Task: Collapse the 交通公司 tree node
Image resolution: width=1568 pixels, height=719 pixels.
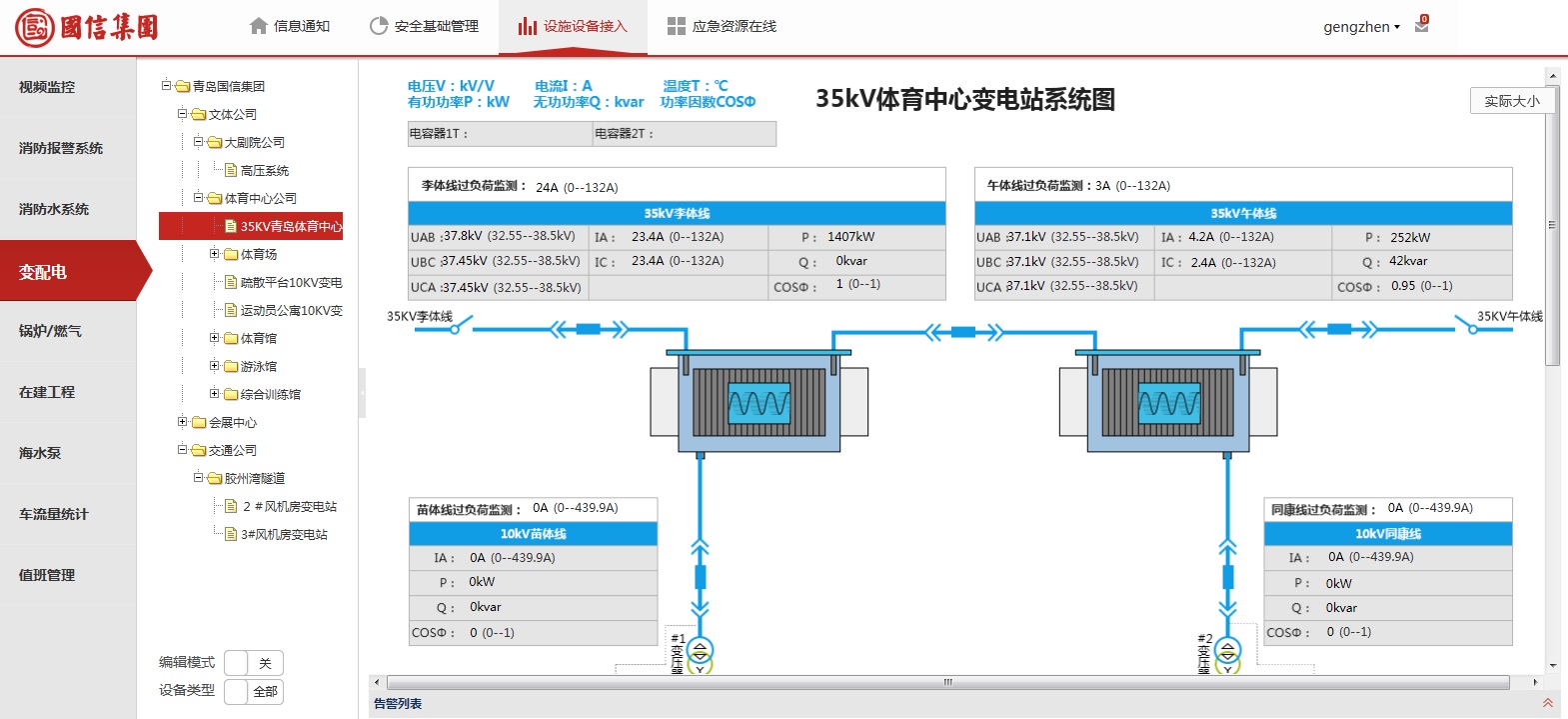Action: (182, 450)
